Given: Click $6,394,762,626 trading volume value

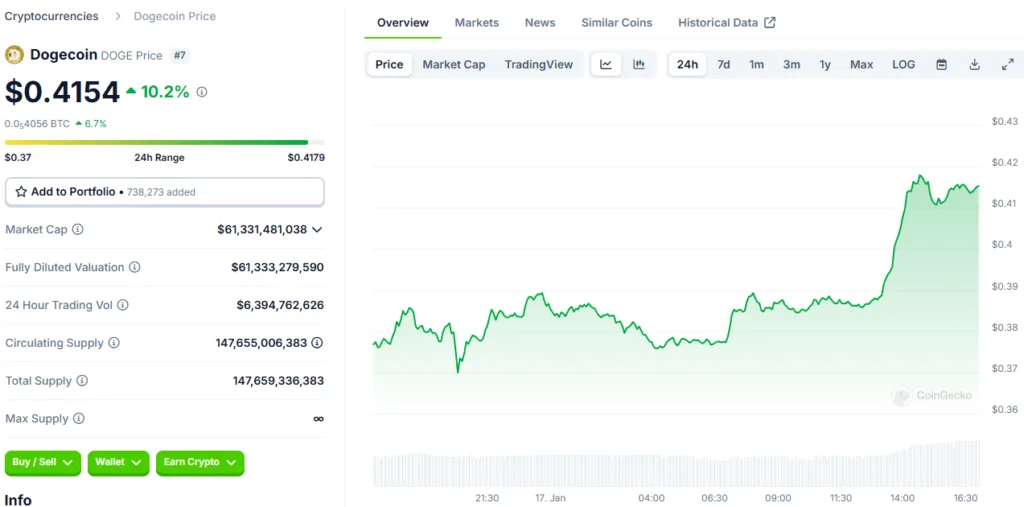Looking at the screenshot, I should click(280, 305).
